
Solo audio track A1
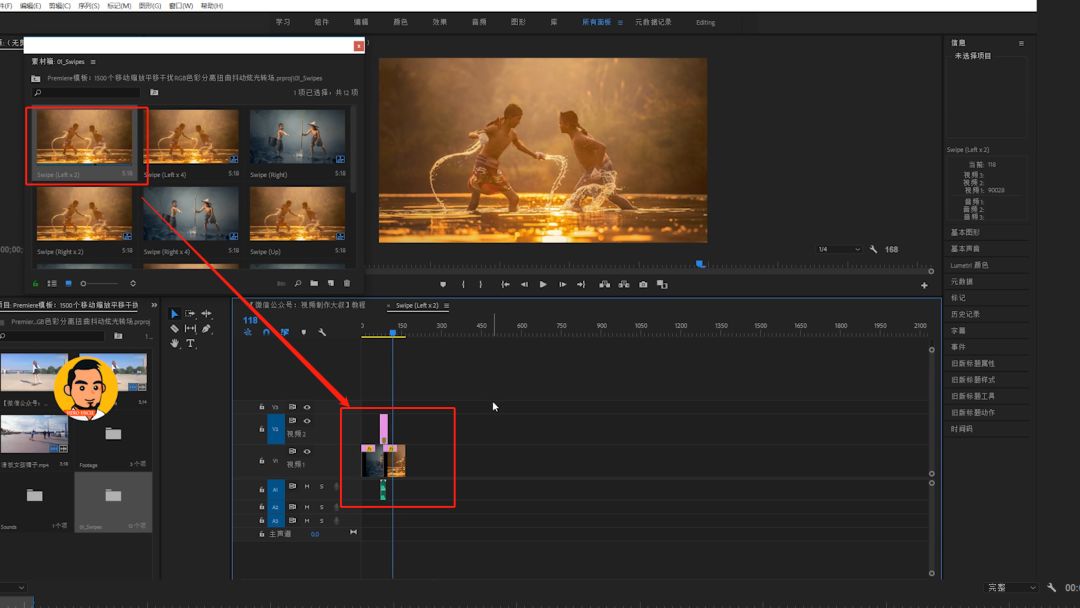[322, 487]
